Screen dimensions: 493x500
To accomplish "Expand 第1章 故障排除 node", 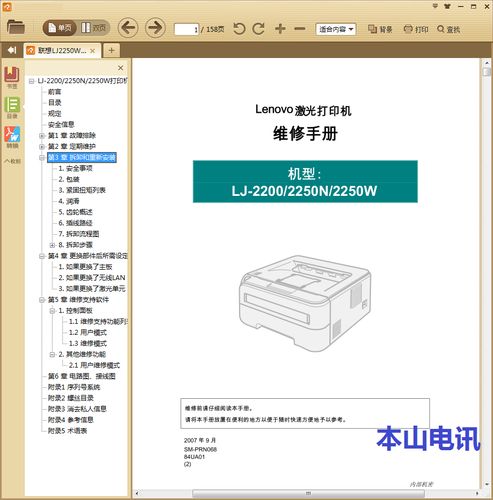I will pyautogui.click(x=42, y=136).
